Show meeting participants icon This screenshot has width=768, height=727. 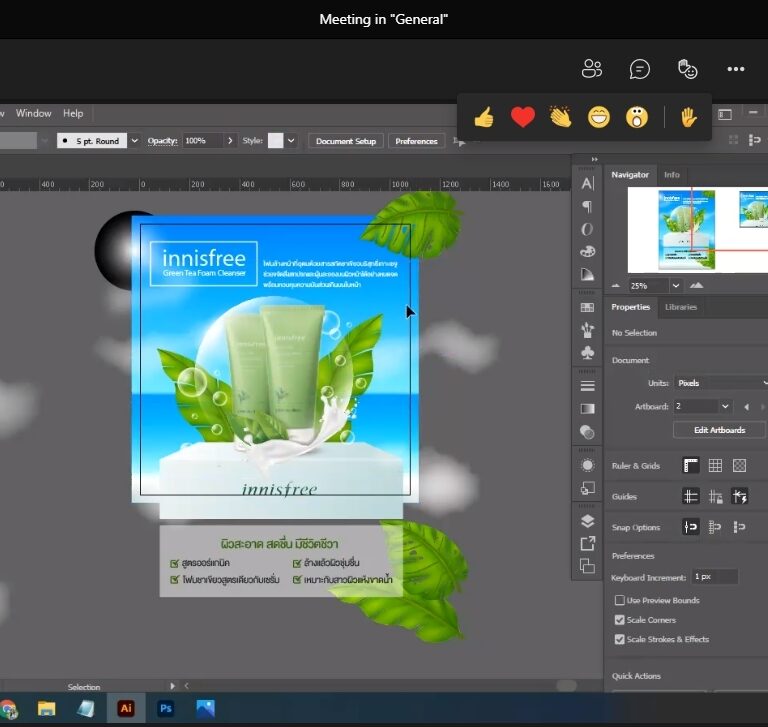[592, 69]
